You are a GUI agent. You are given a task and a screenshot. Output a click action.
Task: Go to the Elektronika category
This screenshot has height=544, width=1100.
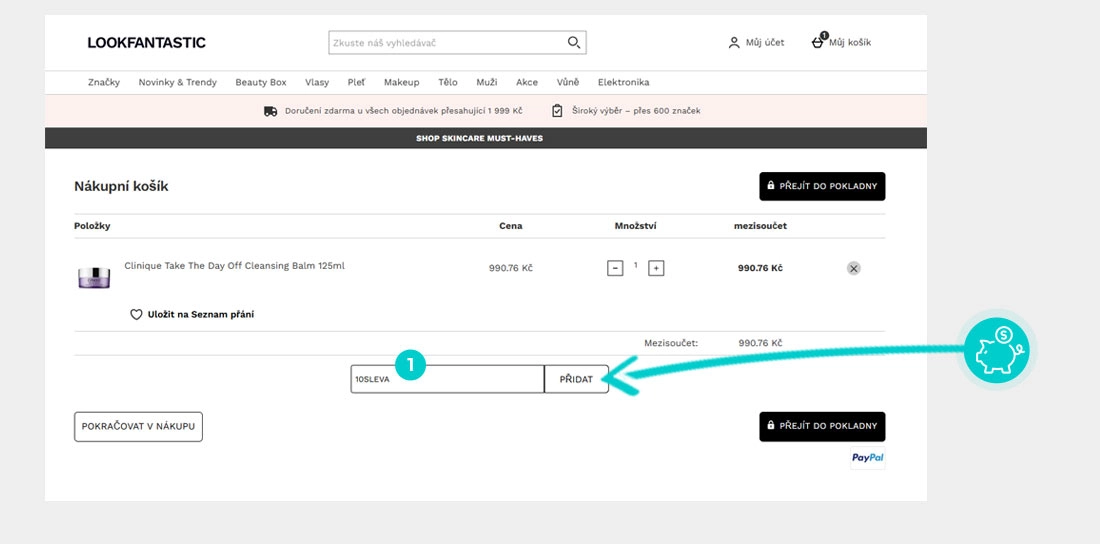coord(623,82)
